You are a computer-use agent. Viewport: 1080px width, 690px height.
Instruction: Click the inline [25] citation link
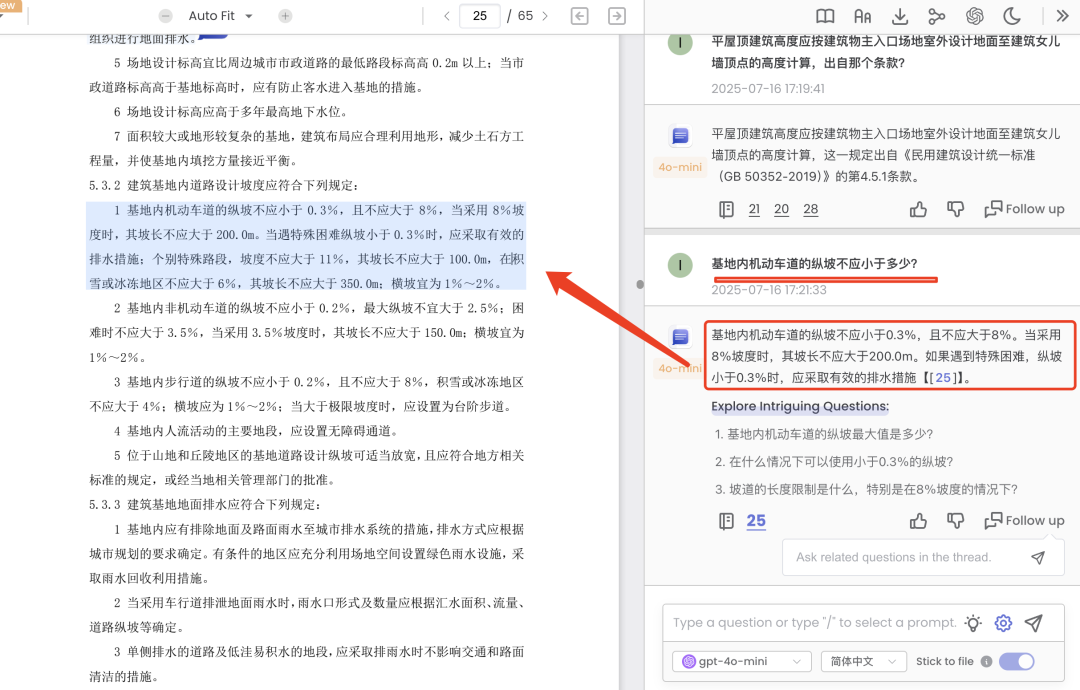coord(943,377)
